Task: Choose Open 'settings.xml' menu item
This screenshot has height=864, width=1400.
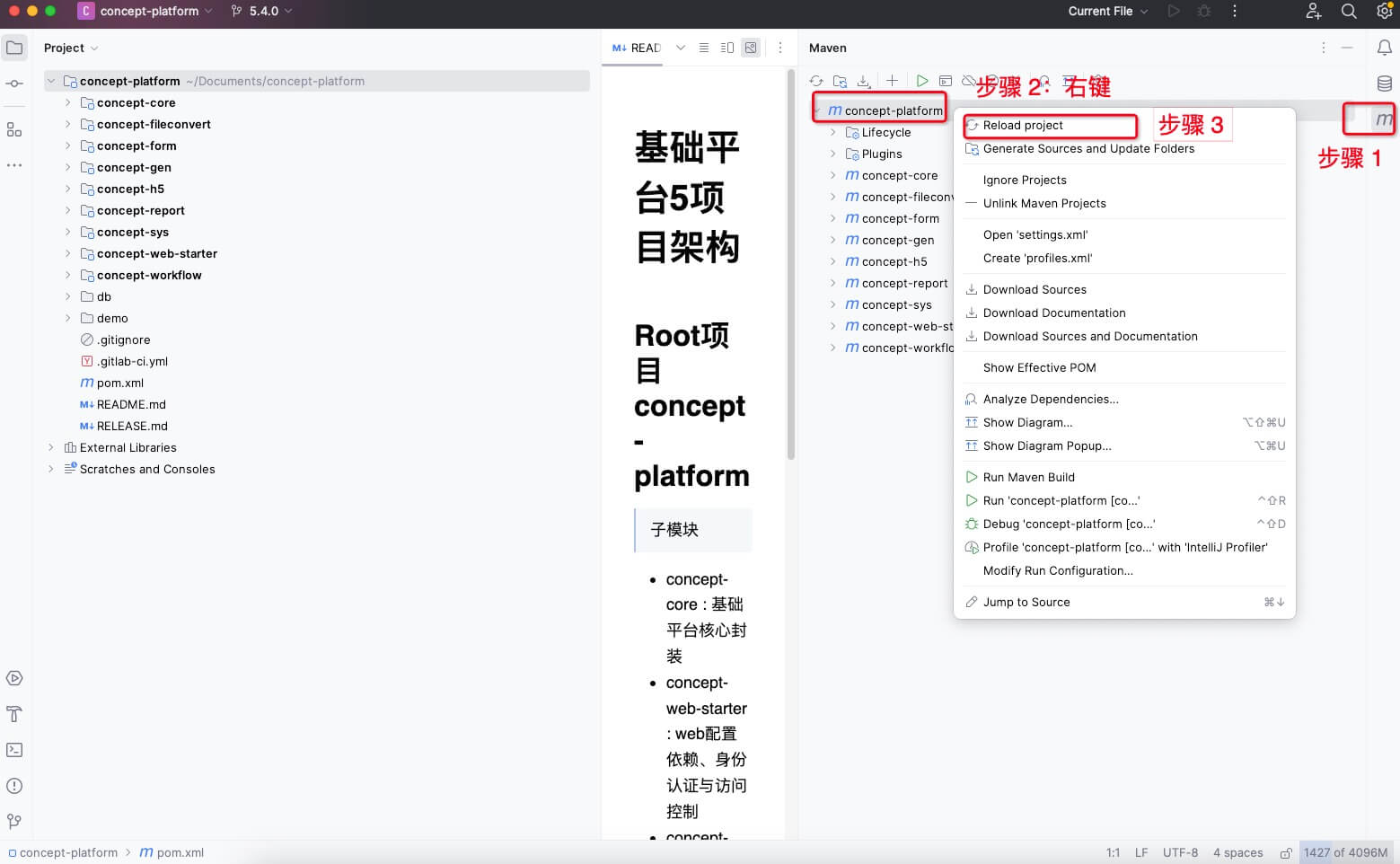Action: click(1124, 234)
